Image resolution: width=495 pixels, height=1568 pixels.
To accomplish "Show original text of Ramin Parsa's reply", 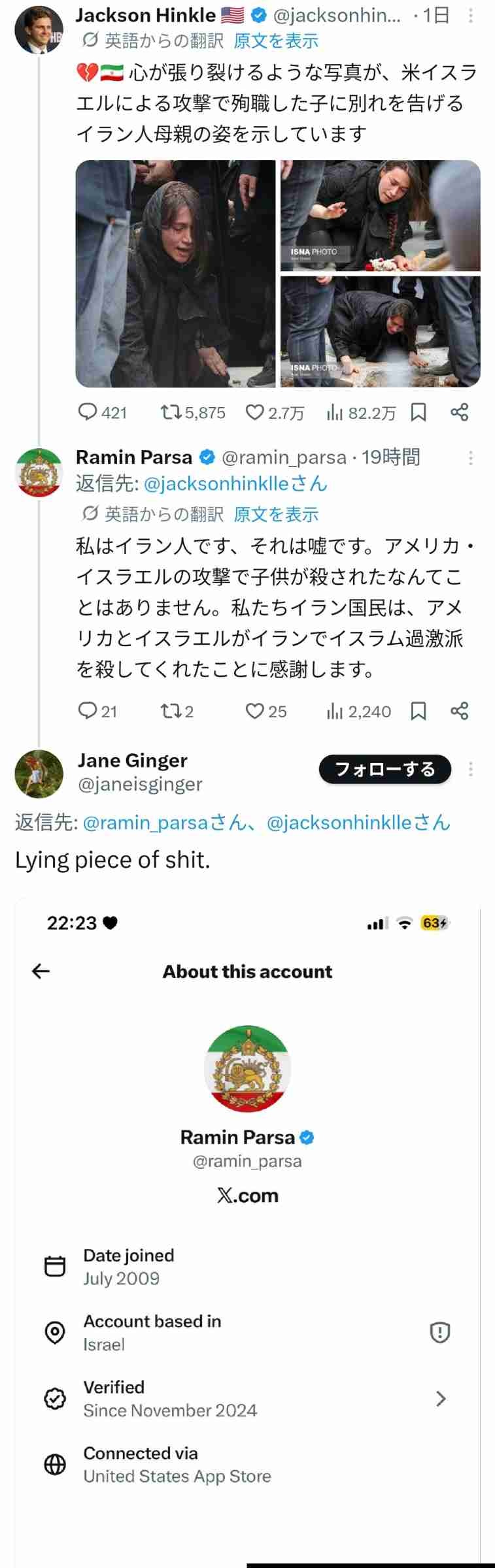I will click(x=276, y=514).
